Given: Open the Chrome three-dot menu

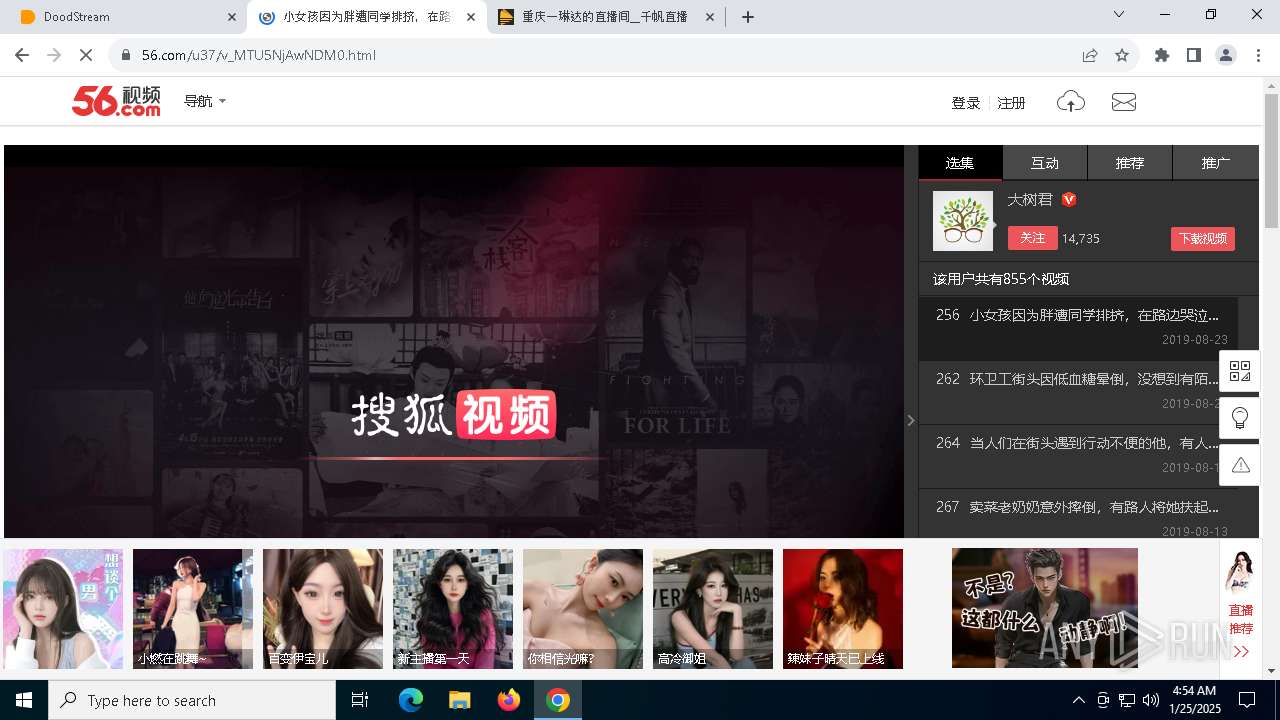Looking at the screenshot, I should click(x=1258, y=55).
